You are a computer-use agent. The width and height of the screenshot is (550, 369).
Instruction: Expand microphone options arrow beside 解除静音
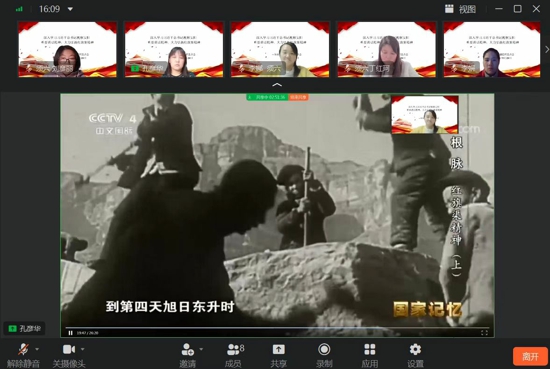pos(37,349)
